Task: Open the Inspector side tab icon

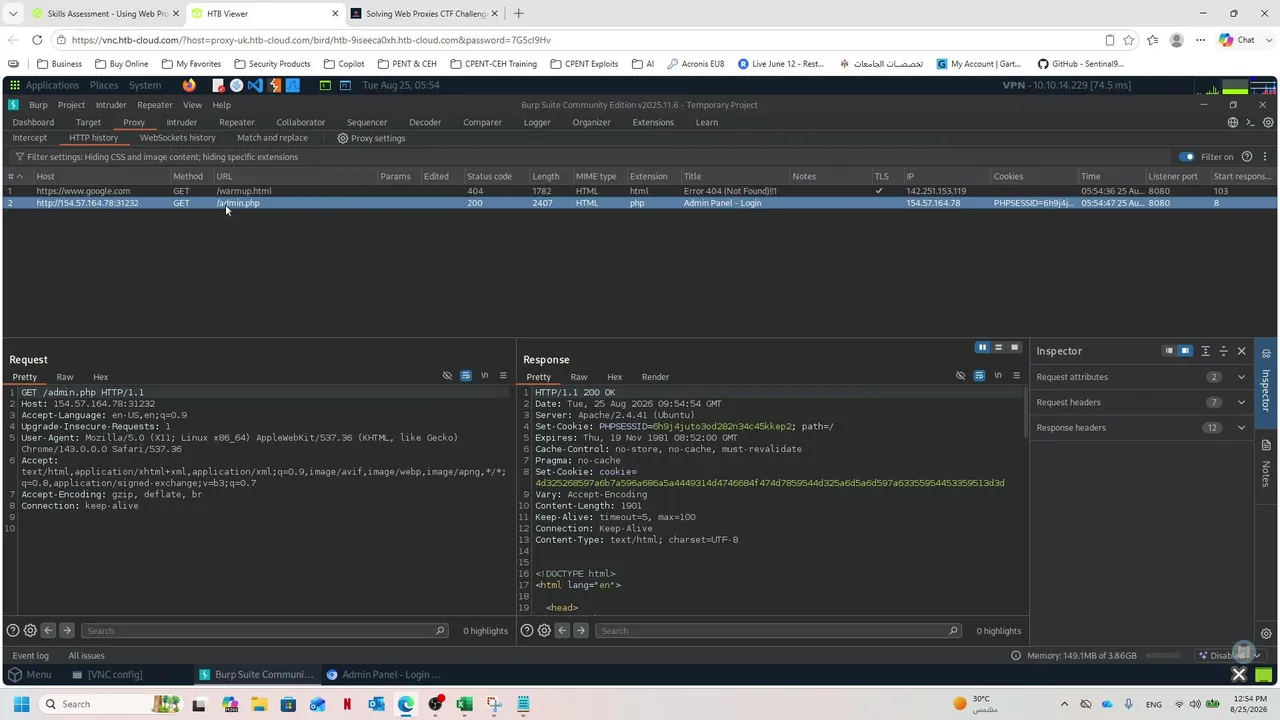Action: [1266, 353]
